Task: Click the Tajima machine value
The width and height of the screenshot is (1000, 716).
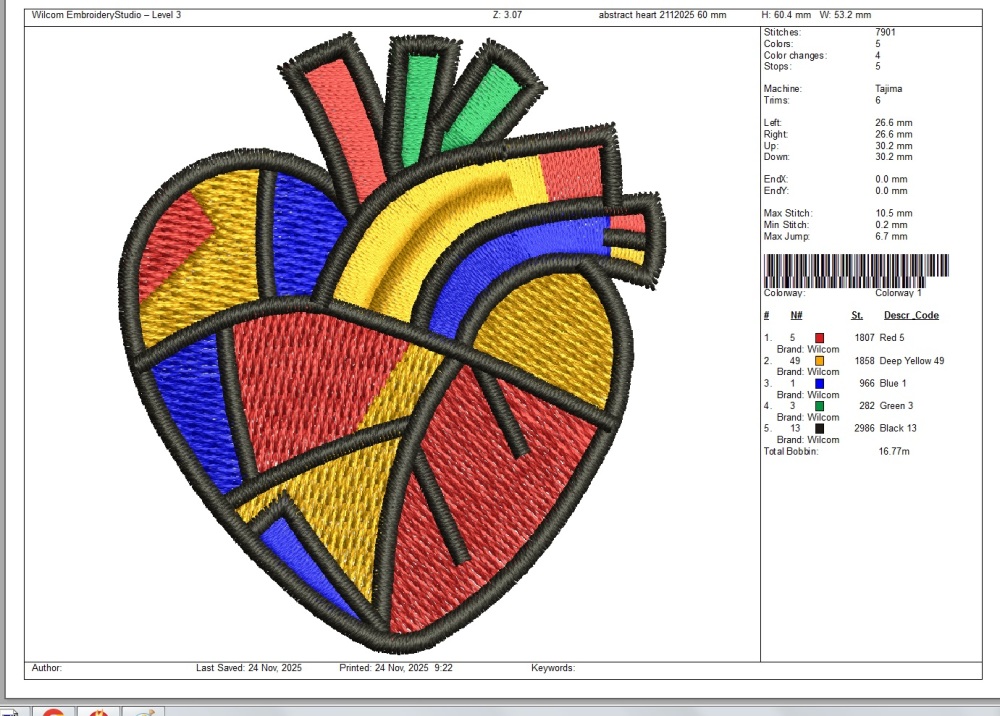Action: 888,89
